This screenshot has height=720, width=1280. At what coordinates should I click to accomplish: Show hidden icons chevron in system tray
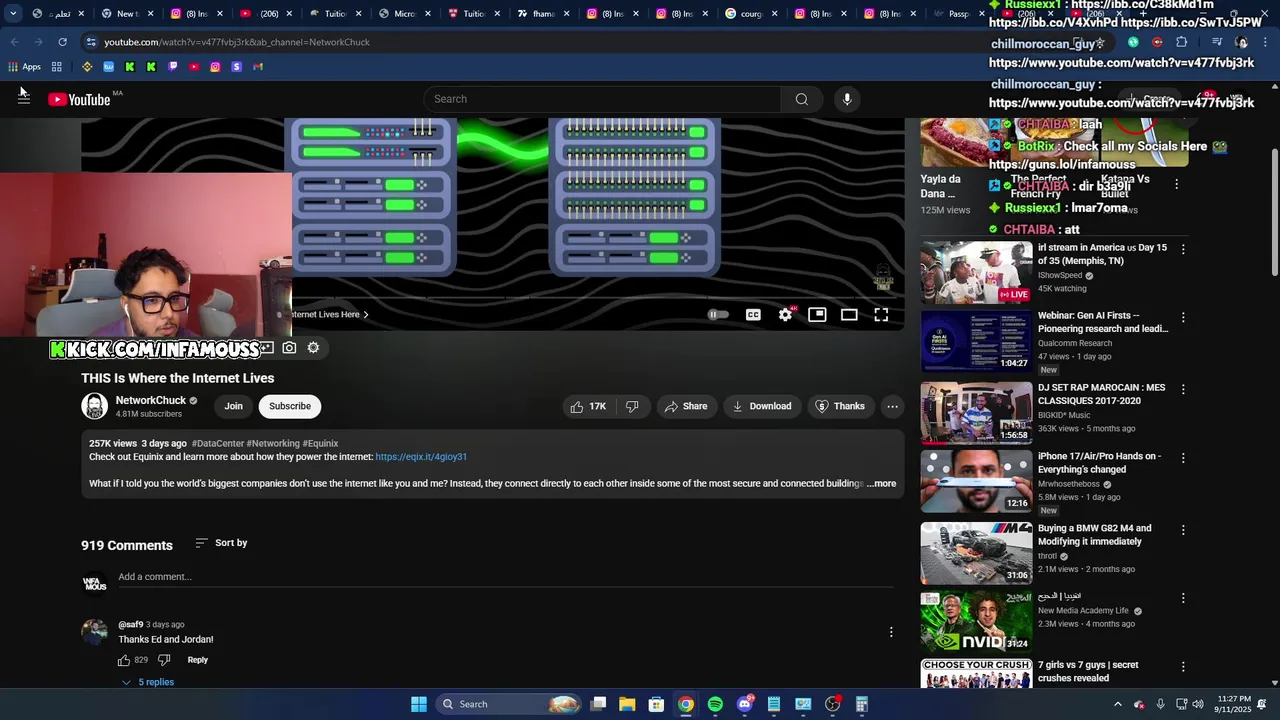(x=1118, y=704)
